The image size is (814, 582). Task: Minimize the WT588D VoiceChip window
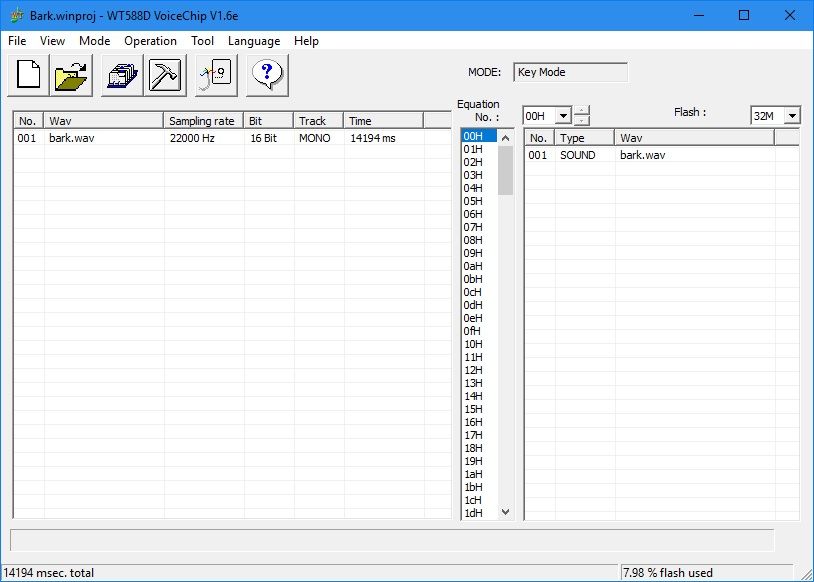[x=699, y=15]
